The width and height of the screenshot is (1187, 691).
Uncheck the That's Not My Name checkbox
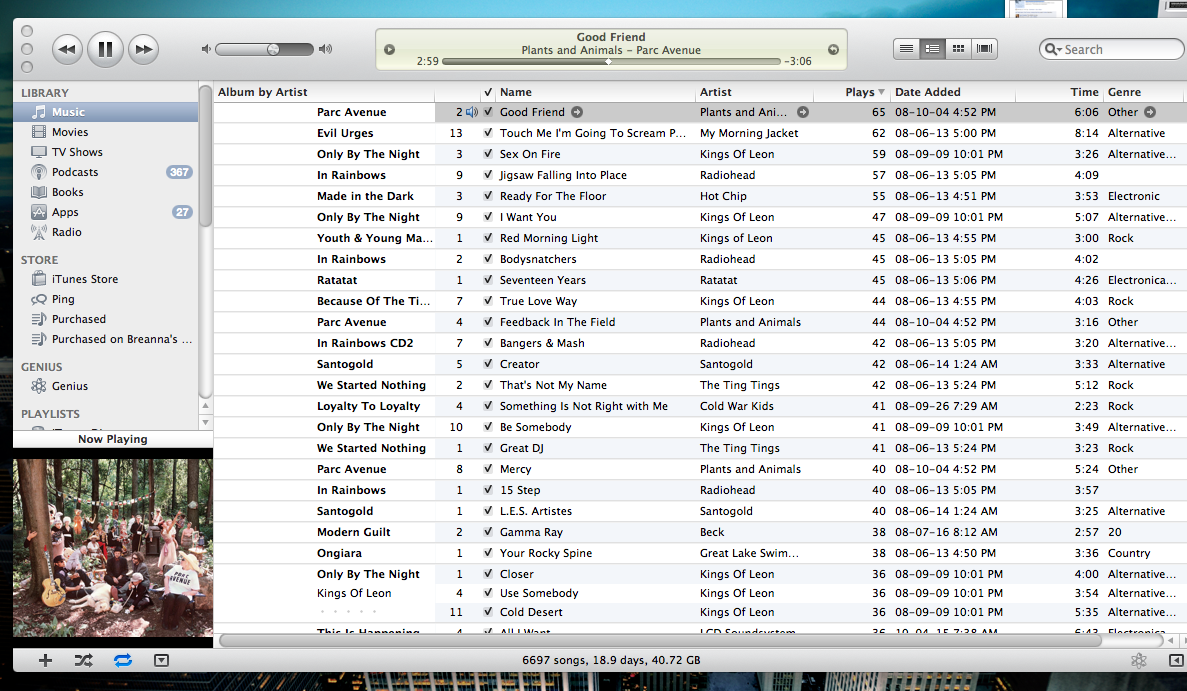(488, 385)
